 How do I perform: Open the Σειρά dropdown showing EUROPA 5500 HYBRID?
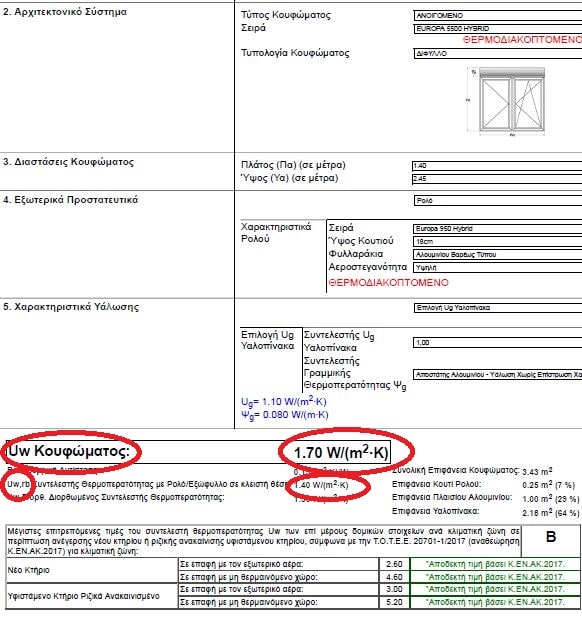(x=498, y=29)
